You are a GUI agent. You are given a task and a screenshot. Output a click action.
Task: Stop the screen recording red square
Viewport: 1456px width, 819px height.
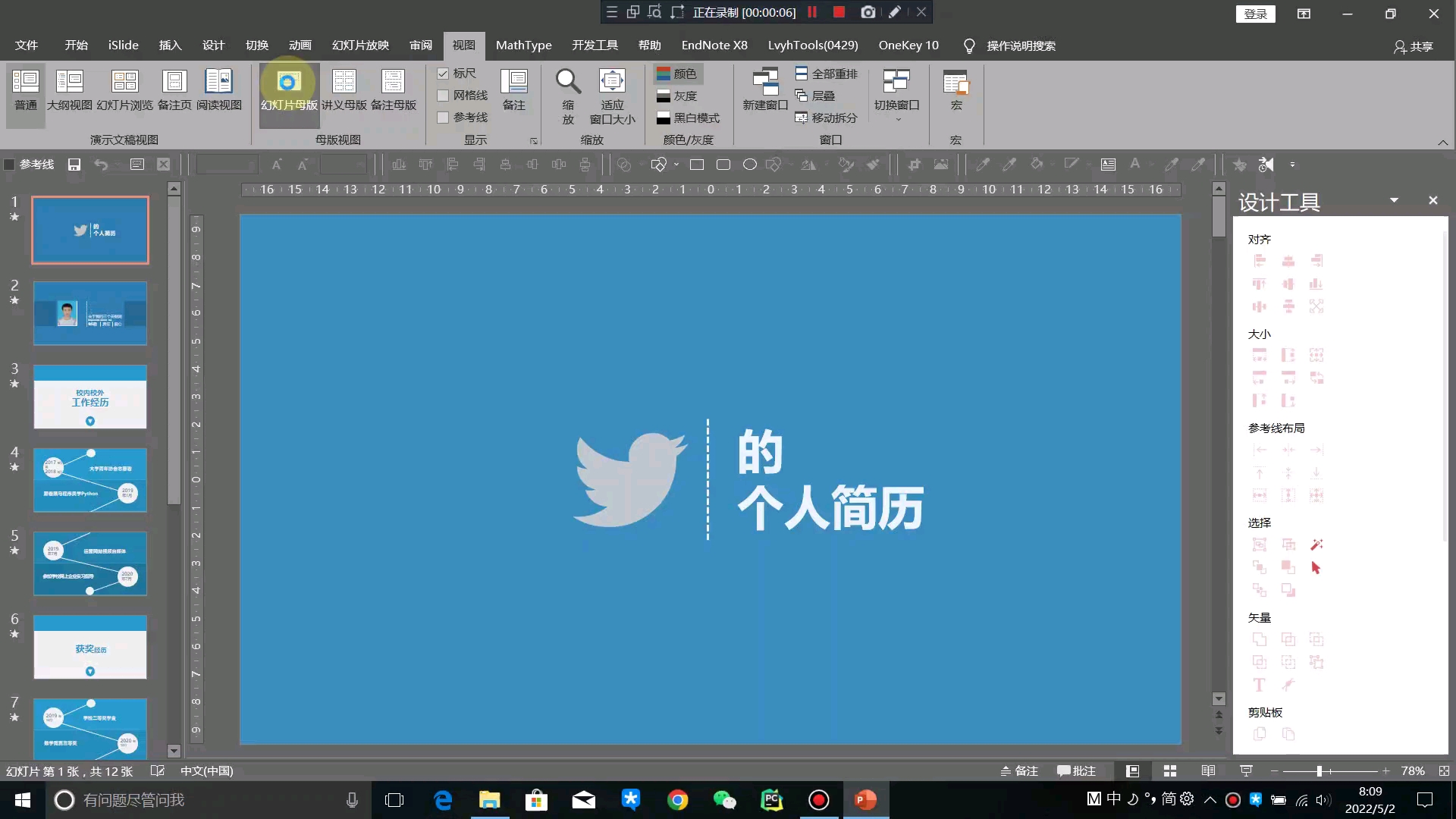(839, 12)
